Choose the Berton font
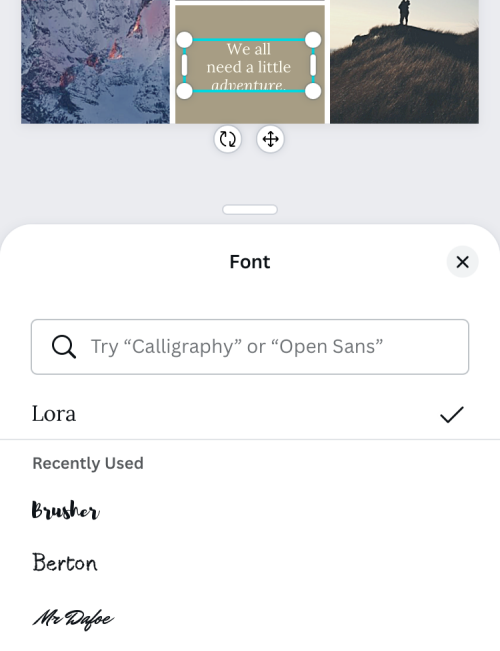 [65, 563]
